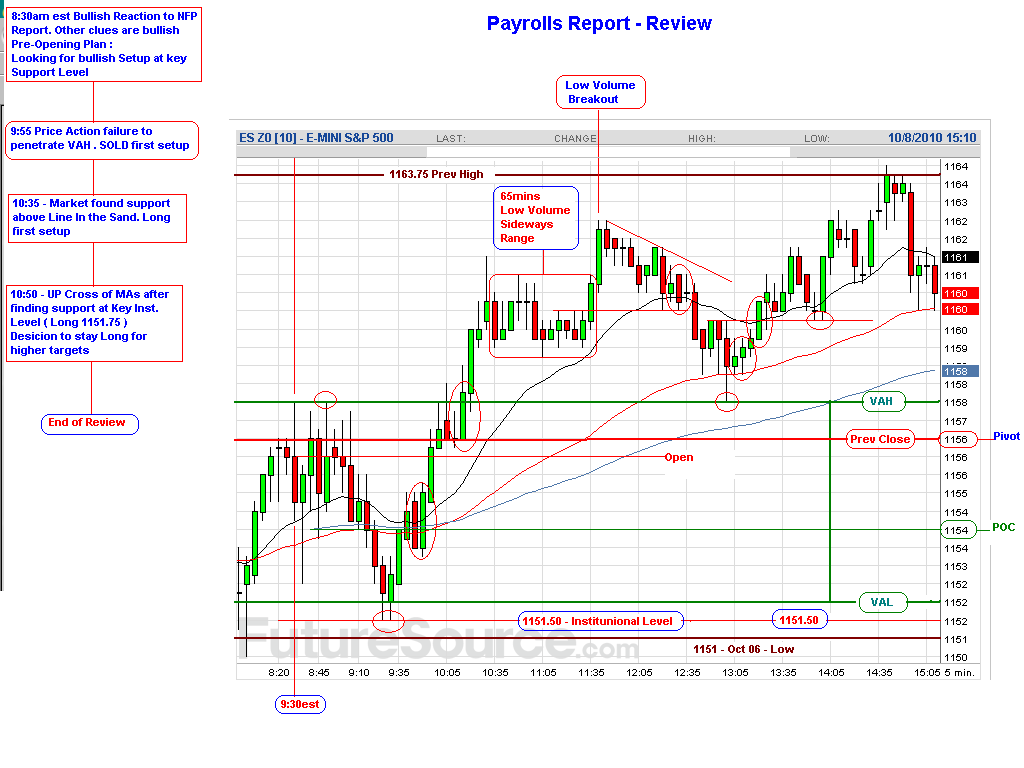Click the '1153' price axis label

[955, 567]
